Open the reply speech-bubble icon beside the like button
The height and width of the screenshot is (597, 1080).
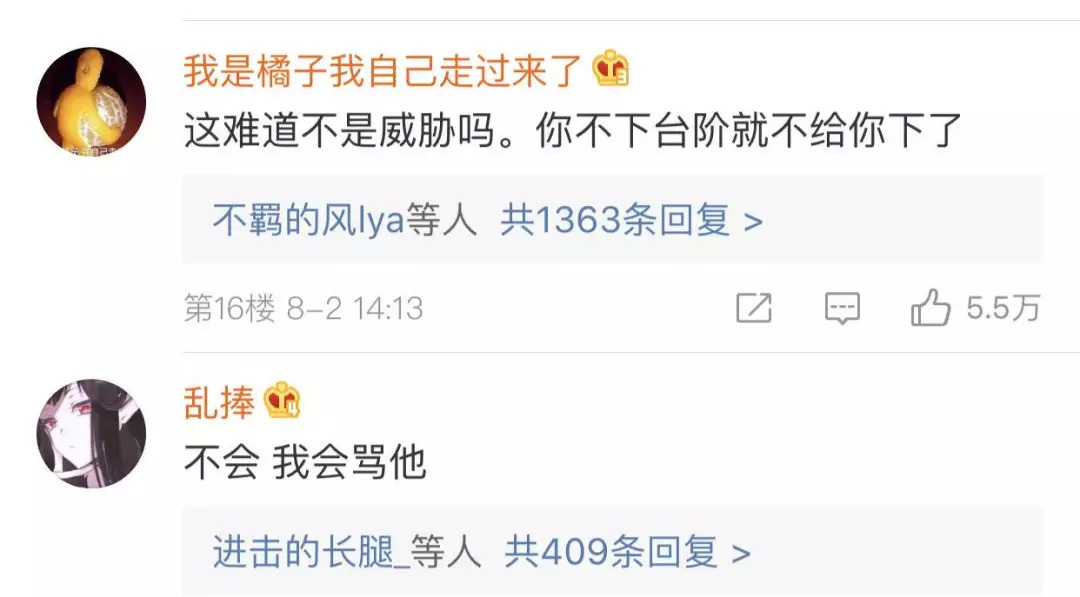(x=842, y=308)
